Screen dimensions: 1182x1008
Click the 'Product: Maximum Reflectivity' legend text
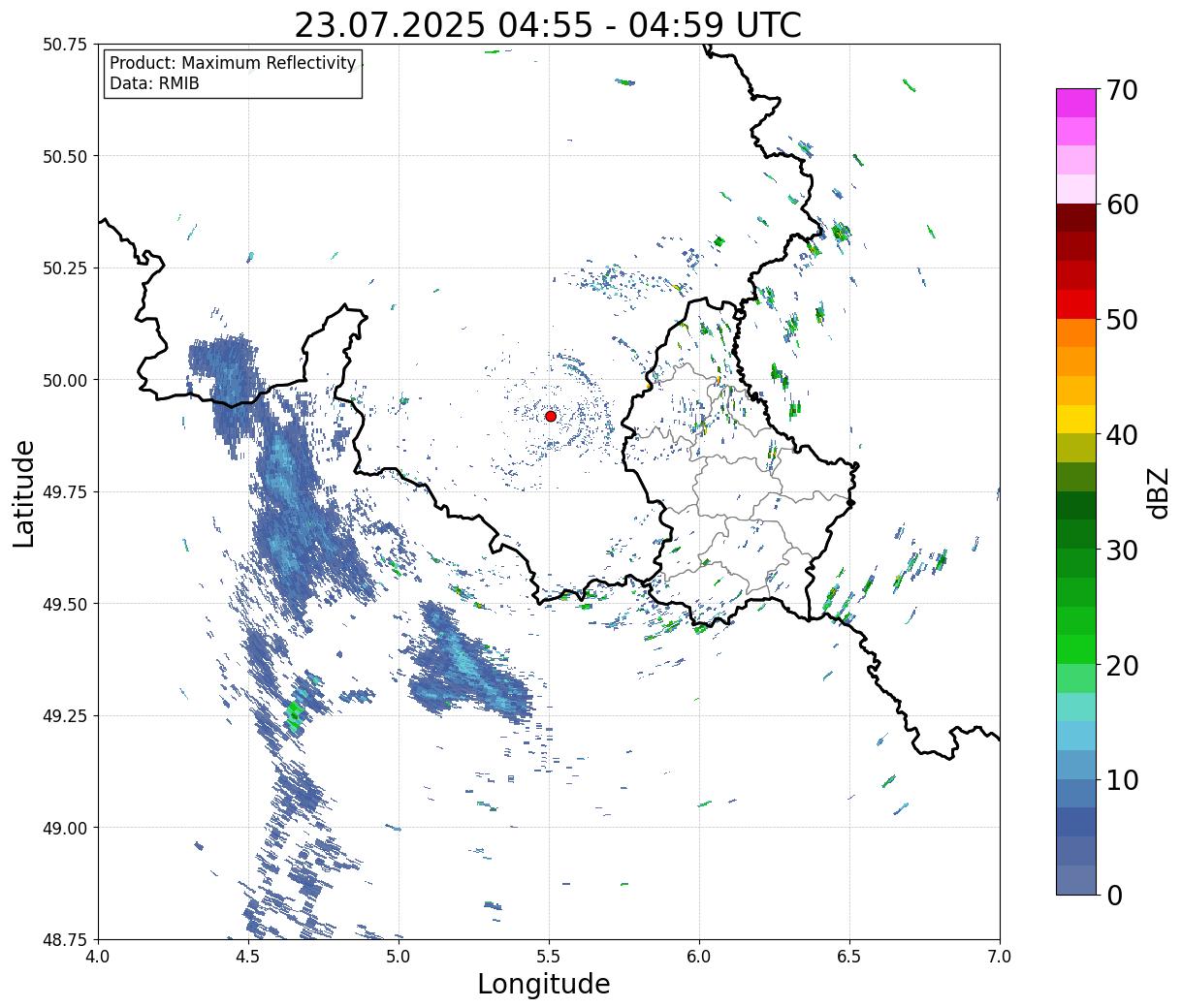tap(233, 63)
